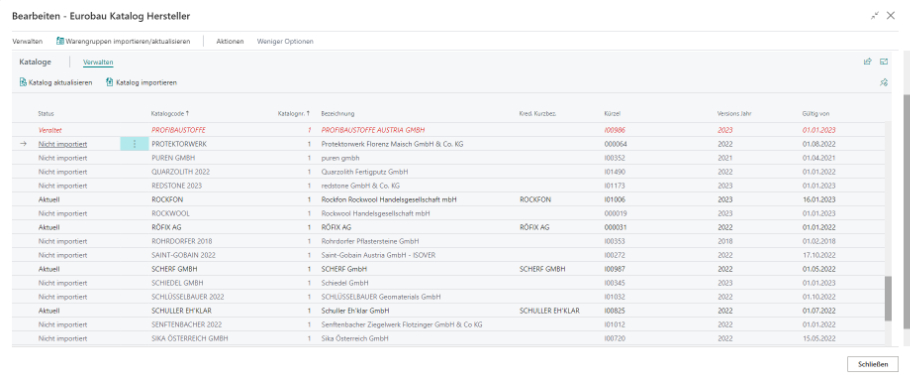Screen dimensions: 910x382
Task: Click Kürzel I01173 in redstone row
Action: click(x=615, y=186)
